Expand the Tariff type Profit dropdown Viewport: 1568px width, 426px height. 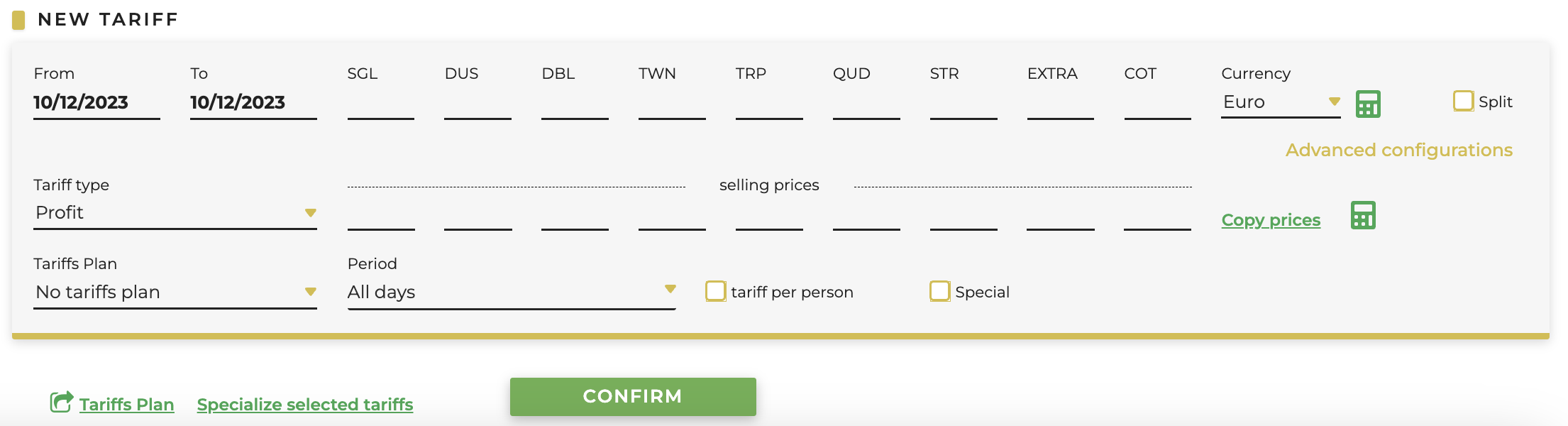tap(175, 213)
